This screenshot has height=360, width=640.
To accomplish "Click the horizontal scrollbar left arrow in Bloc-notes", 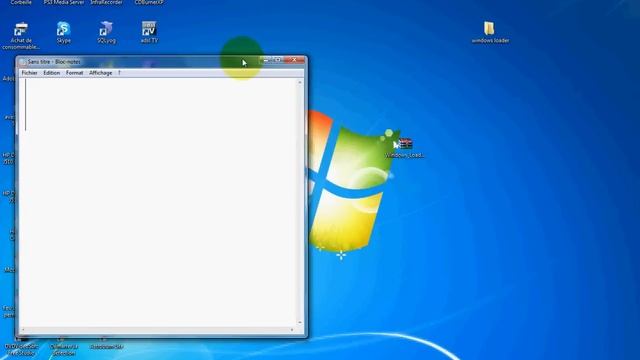I will pos(23,330).
